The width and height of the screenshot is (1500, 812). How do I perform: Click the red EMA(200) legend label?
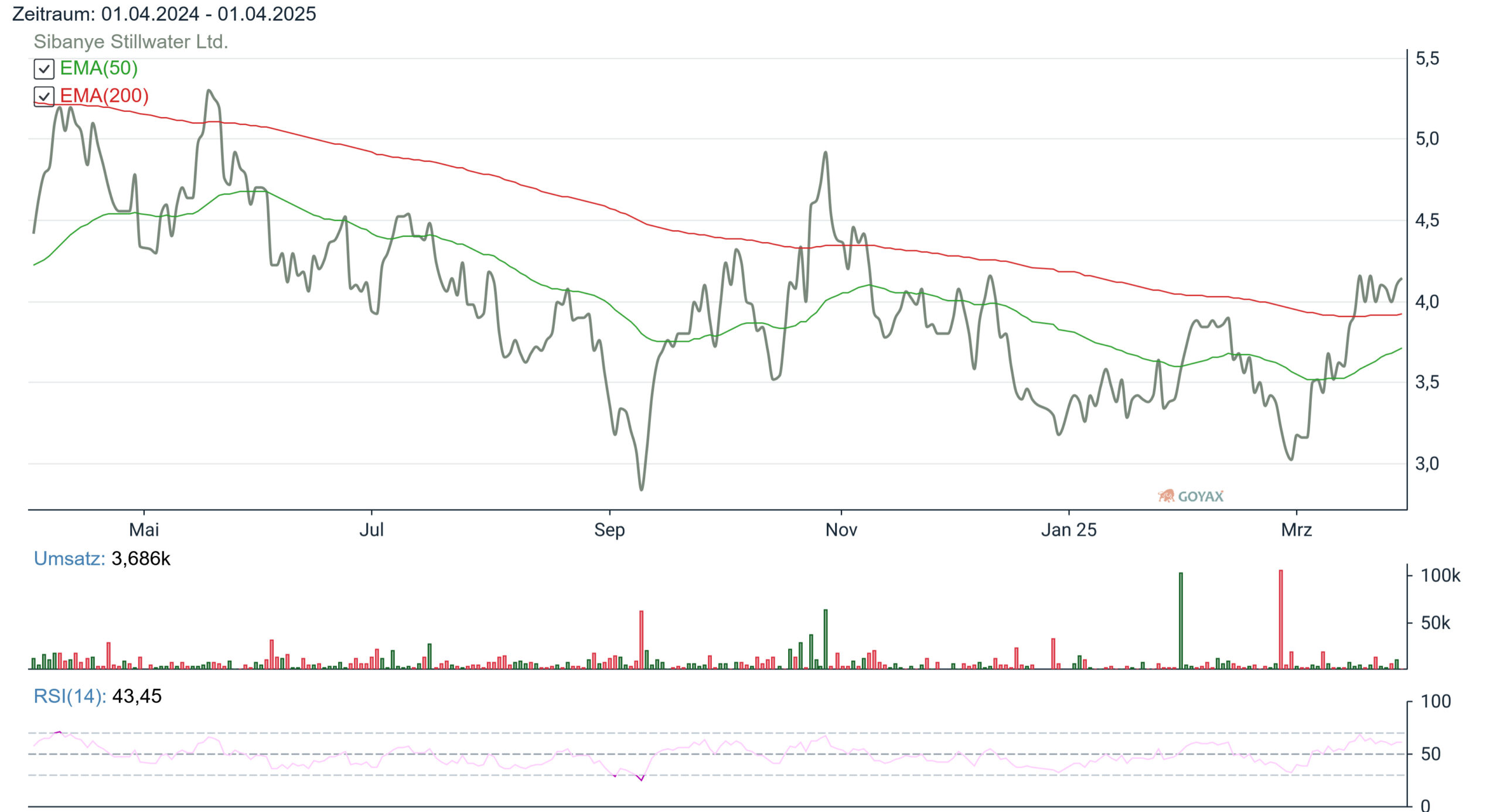[104, 95]
